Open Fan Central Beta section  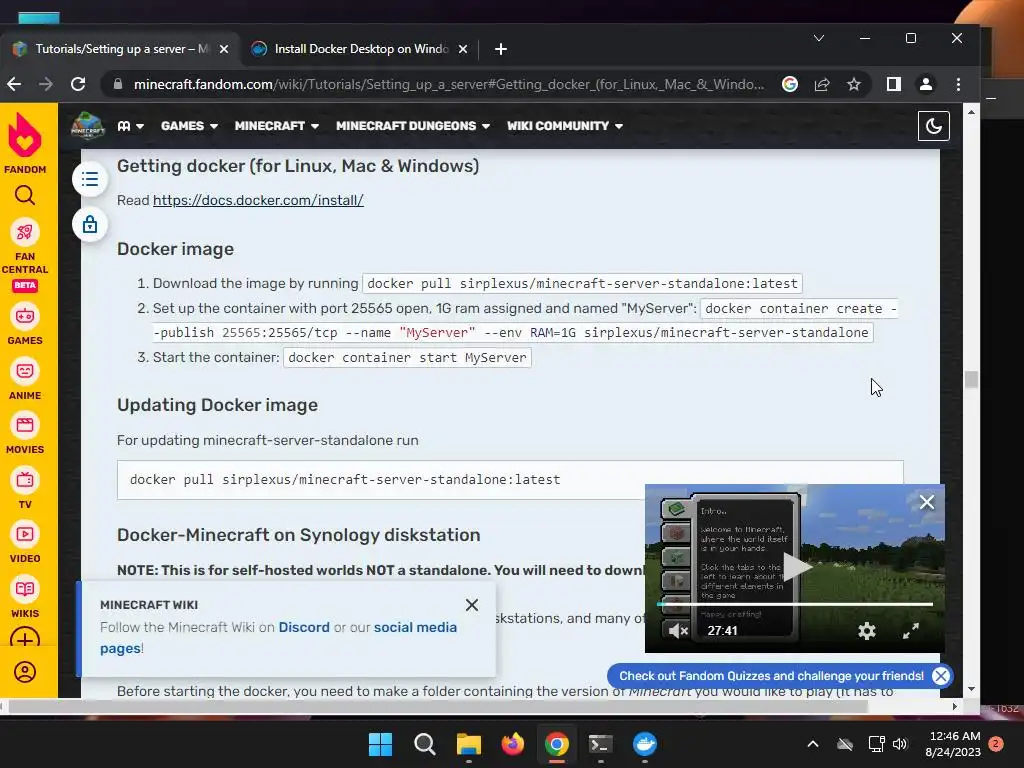(x=25, y=255)
